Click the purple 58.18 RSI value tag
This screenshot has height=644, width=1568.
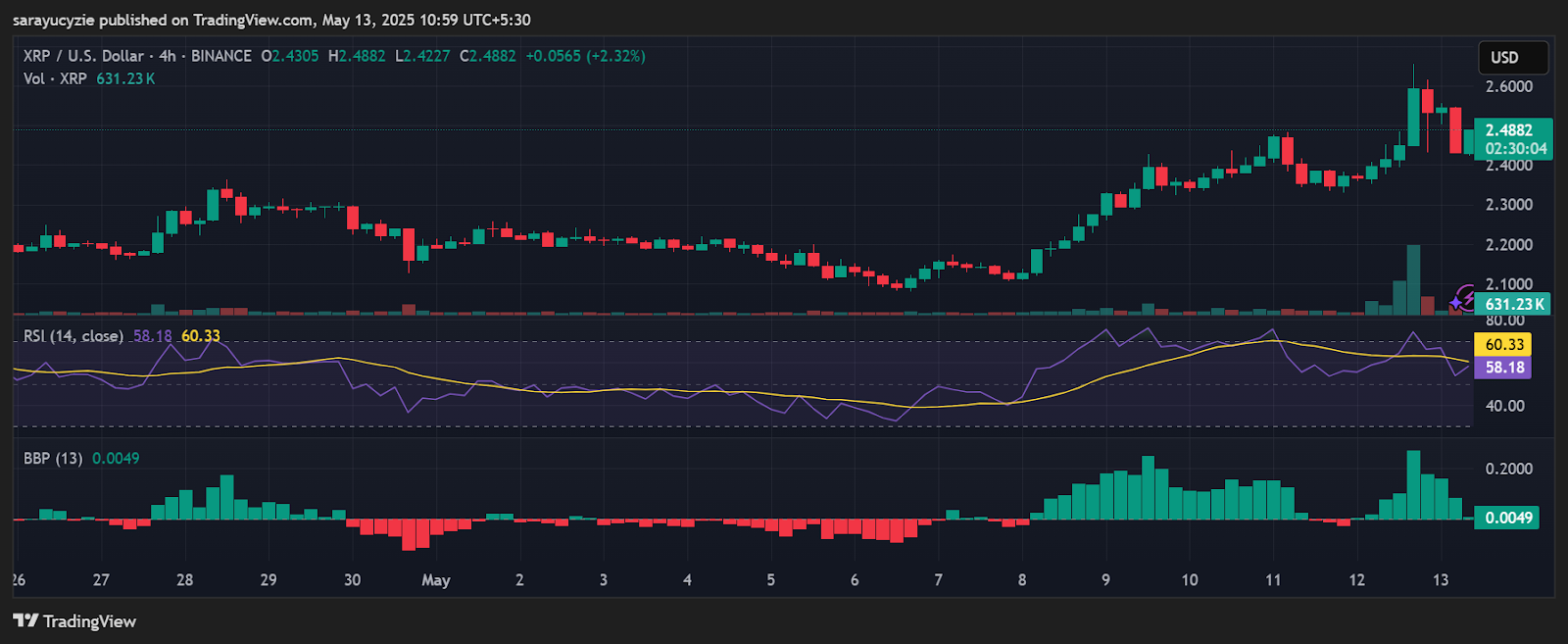click(x=1503, y=368)
